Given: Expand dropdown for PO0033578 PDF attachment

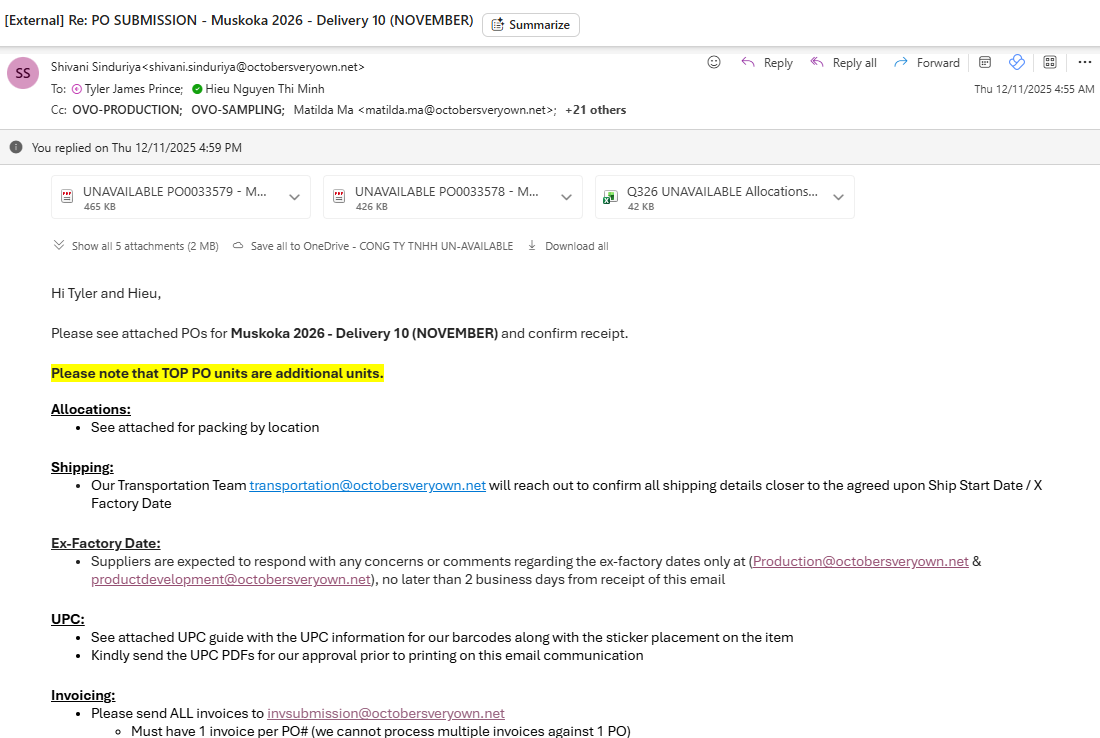Looking at the screenshot, I should [566, 197].
